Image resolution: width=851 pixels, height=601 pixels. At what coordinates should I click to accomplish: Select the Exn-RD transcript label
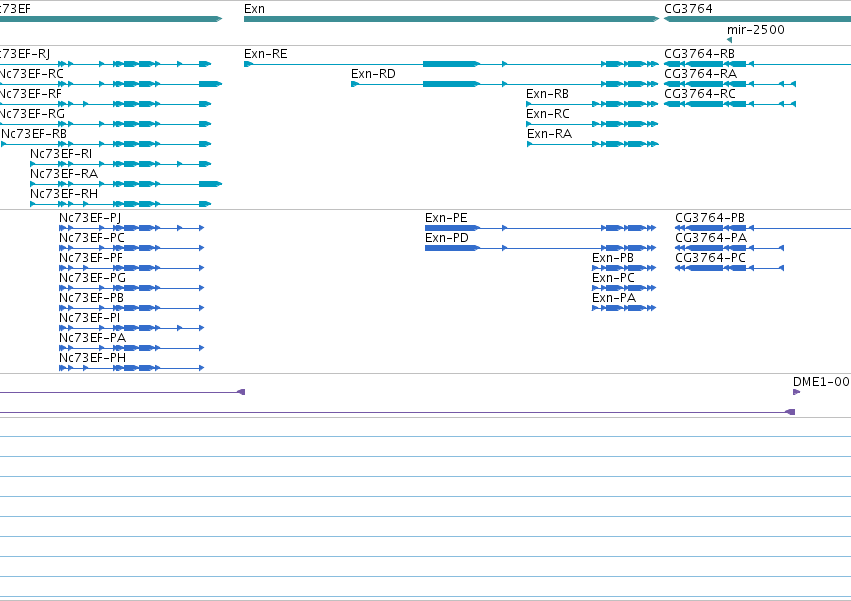(373, 74)
